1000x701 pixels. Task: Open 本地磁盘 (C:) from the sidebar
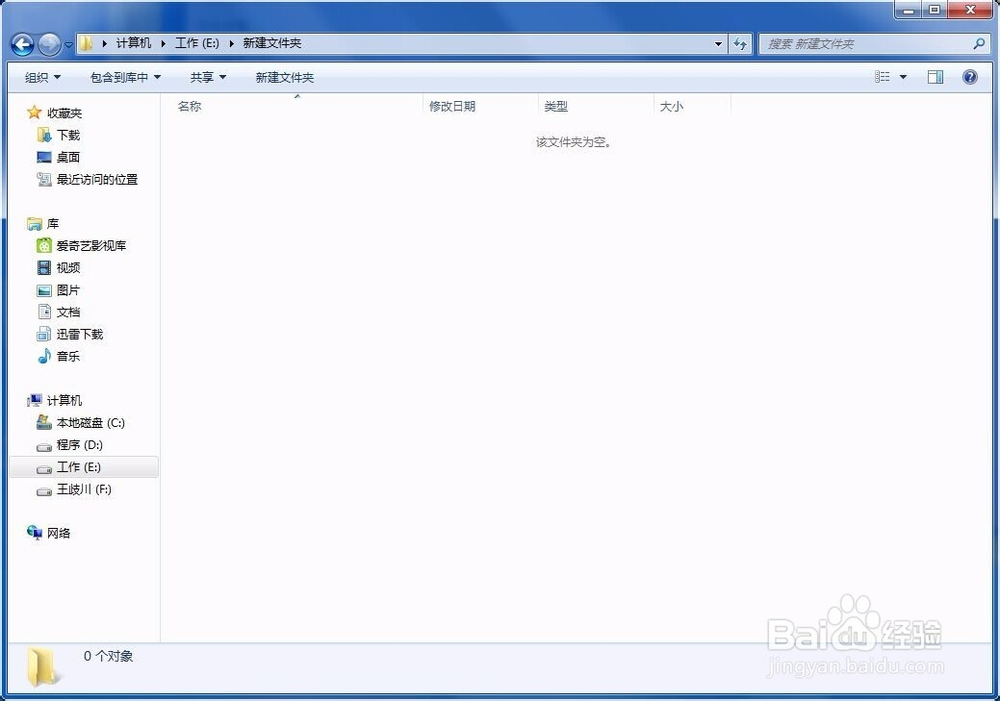[x=87, y=422]
